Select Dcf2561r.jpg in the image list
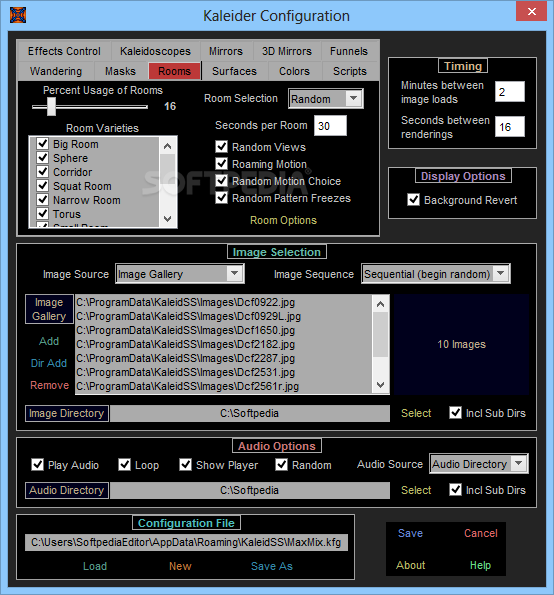The height and width of the screenshot is (595, 554). coord(224,386)
